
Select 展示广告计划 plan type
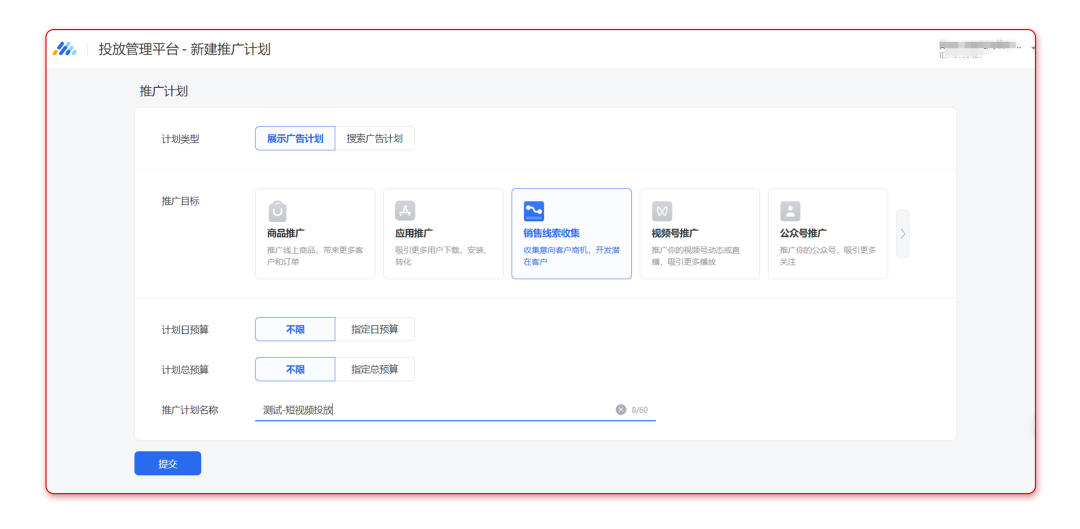point(295,139)
